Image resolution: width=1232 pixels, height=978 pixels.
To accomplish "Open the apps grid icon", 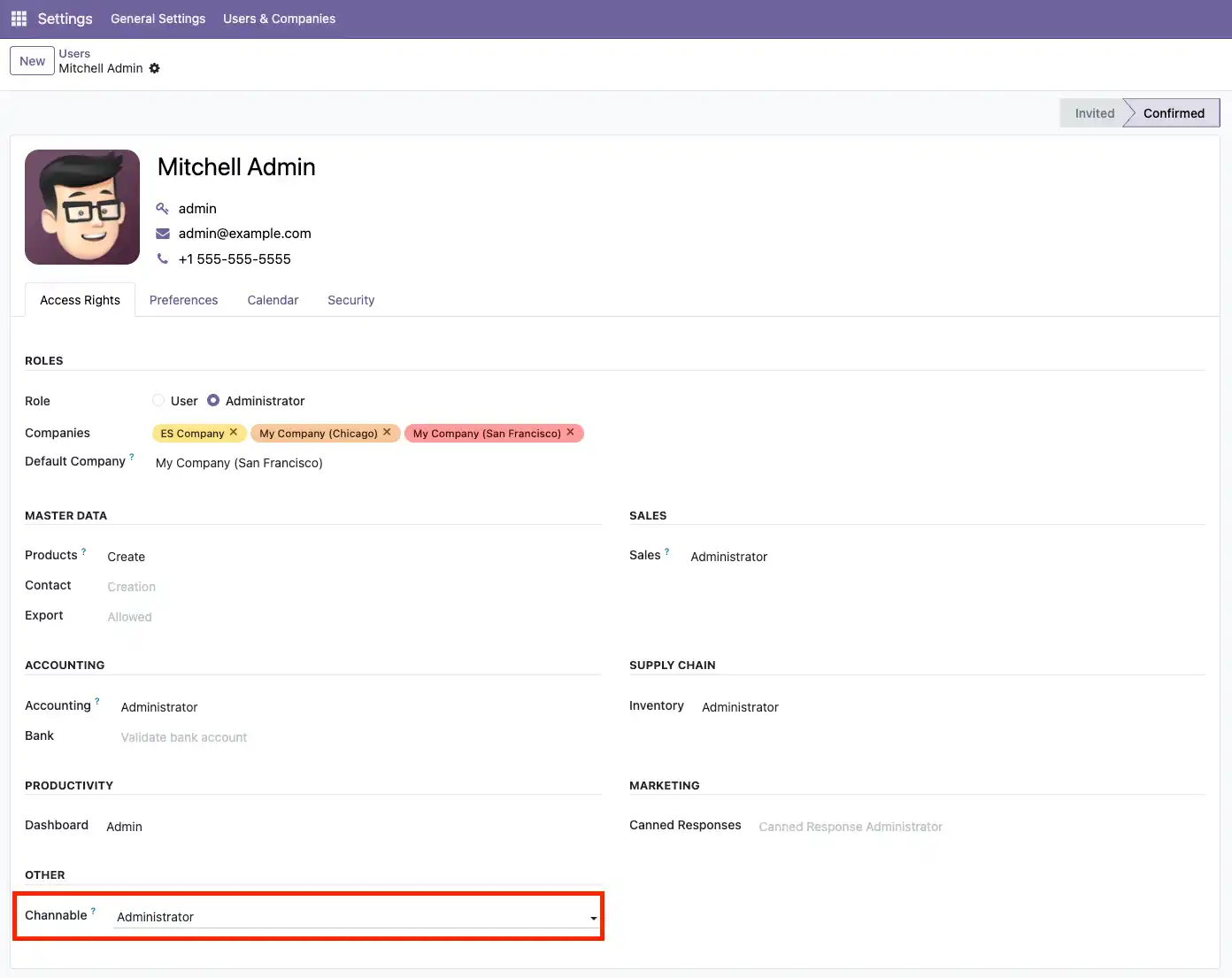I will pos(18,18).
